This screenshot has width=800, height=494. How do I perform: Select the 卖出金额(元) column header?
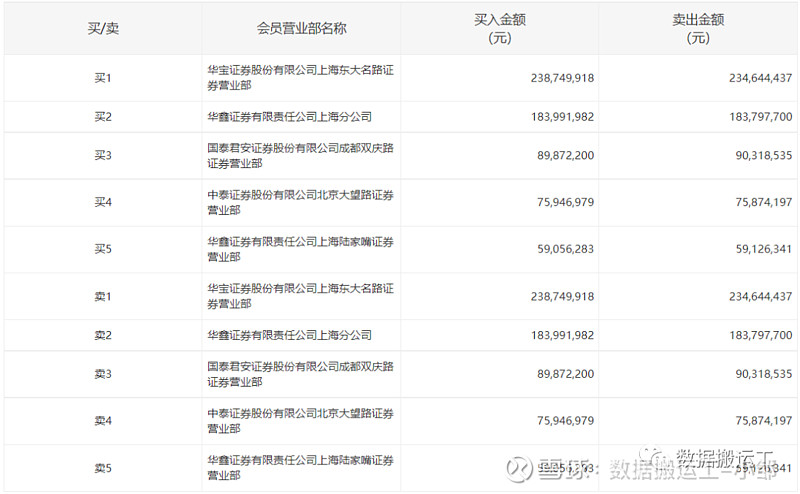pyautogui.click(x=698, y=29)
